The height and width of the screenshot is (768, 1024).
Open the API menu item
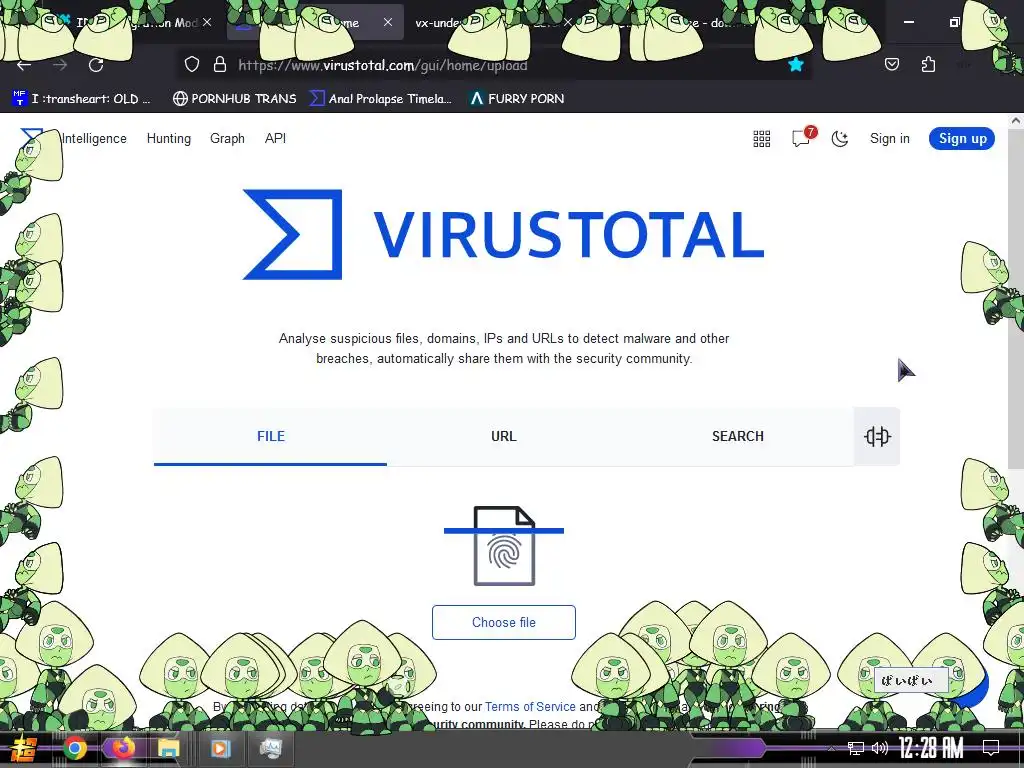pos(275,138)
